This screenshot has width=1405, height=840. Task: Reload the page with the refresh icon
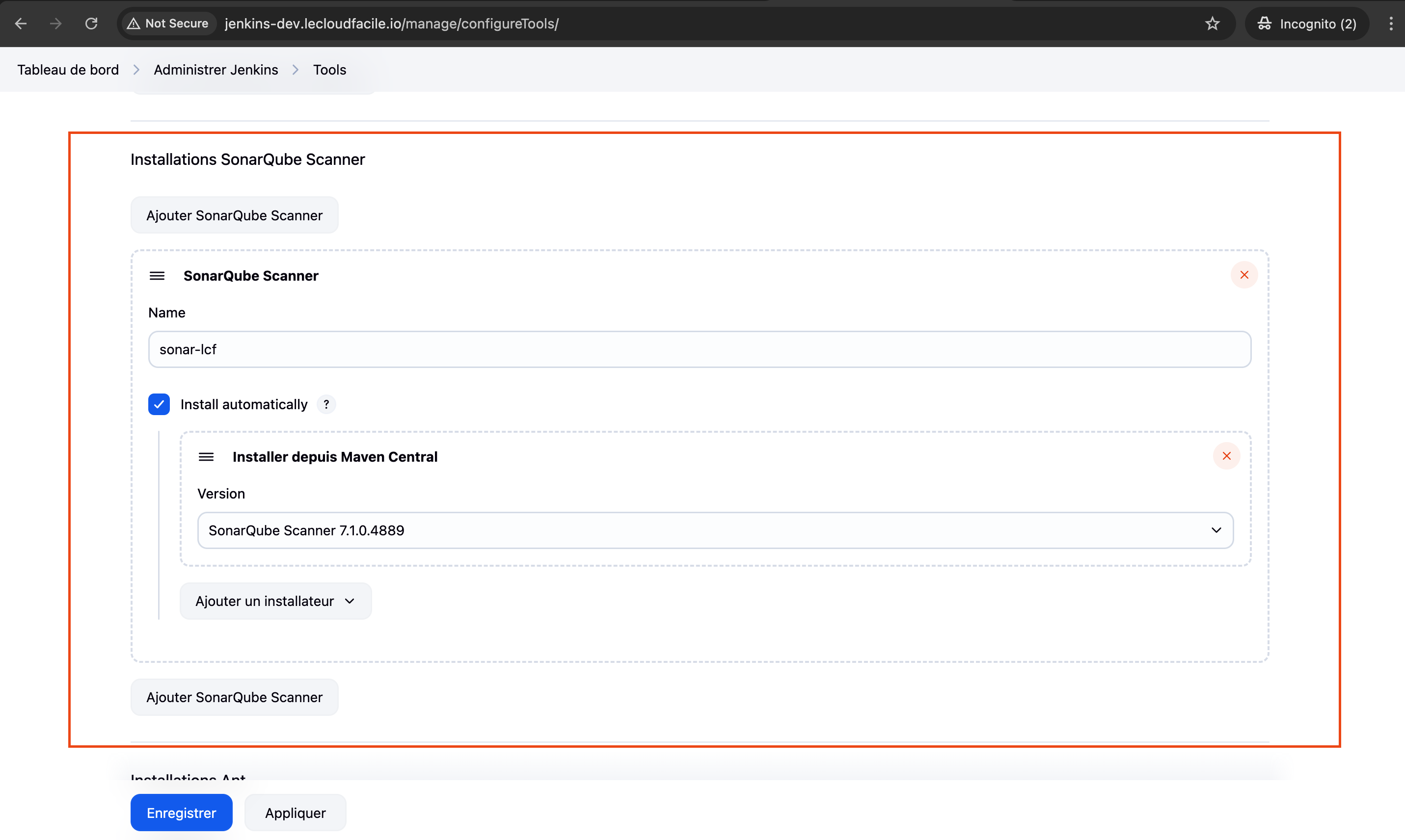point(91,23)
